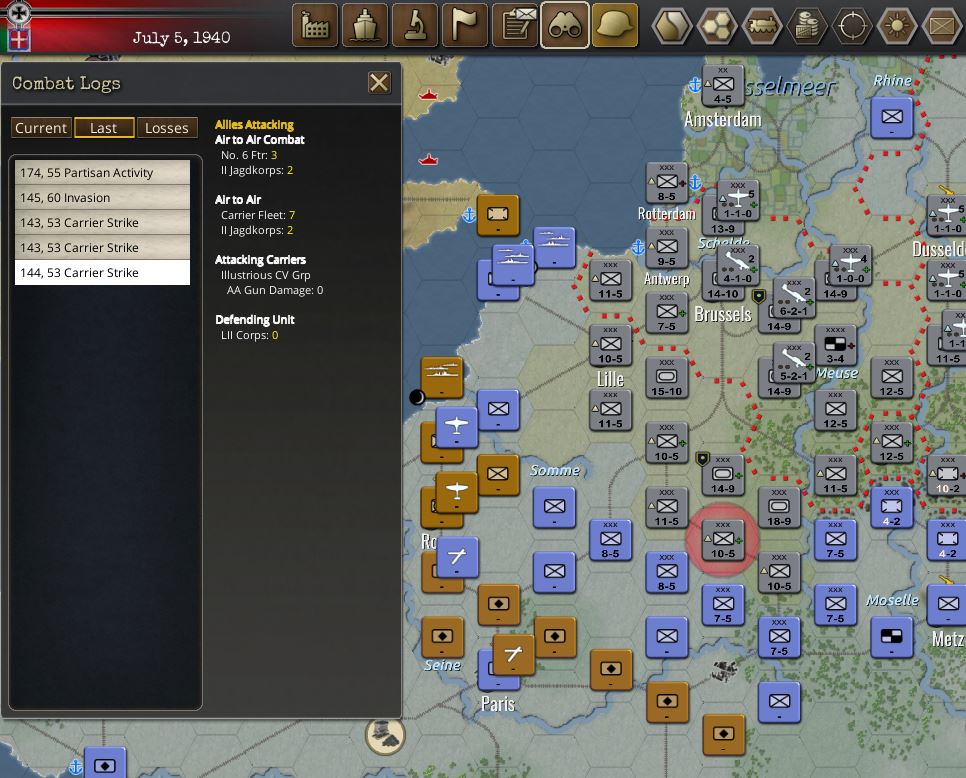Toggle the resources coins overlay
The height and width of the screenshot is (778, 966).
[x=807, y=26]
